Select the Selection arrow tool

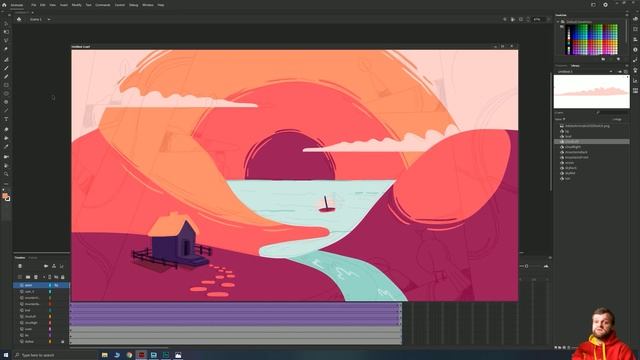click(x=6, y=23)
